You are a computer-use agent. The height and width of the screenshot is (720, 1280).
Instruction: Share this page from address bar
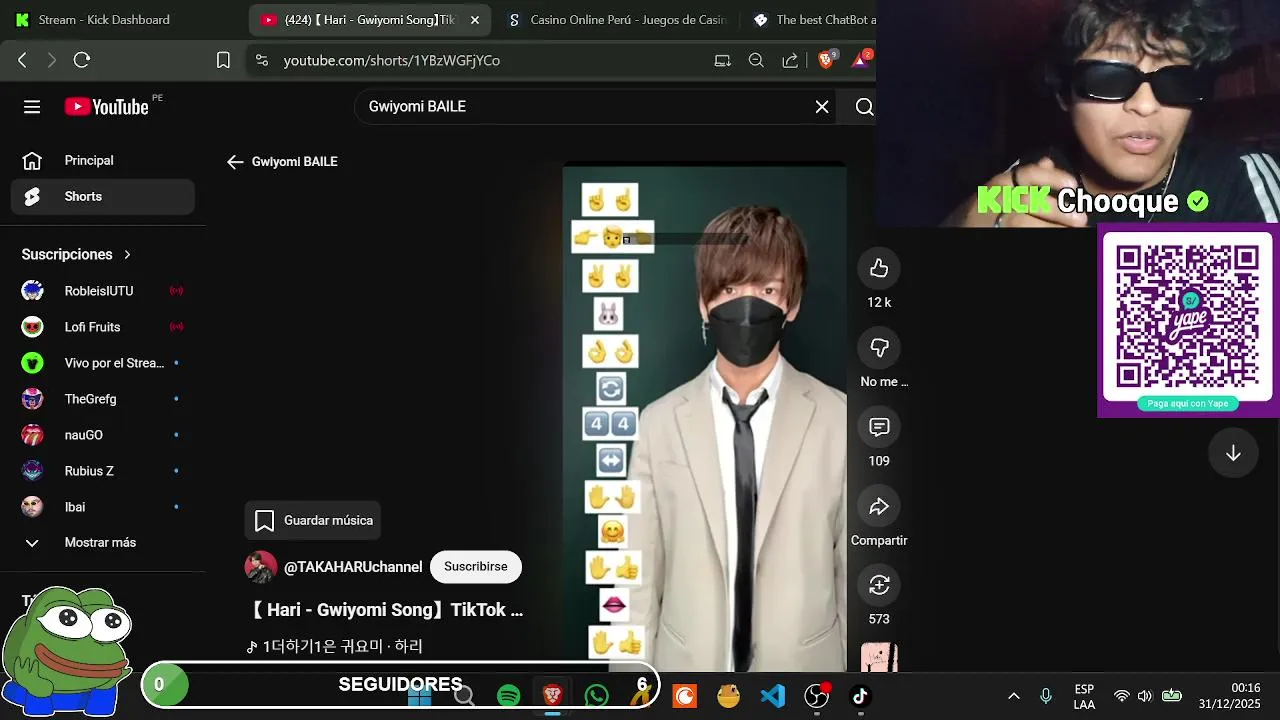point(790,60)
